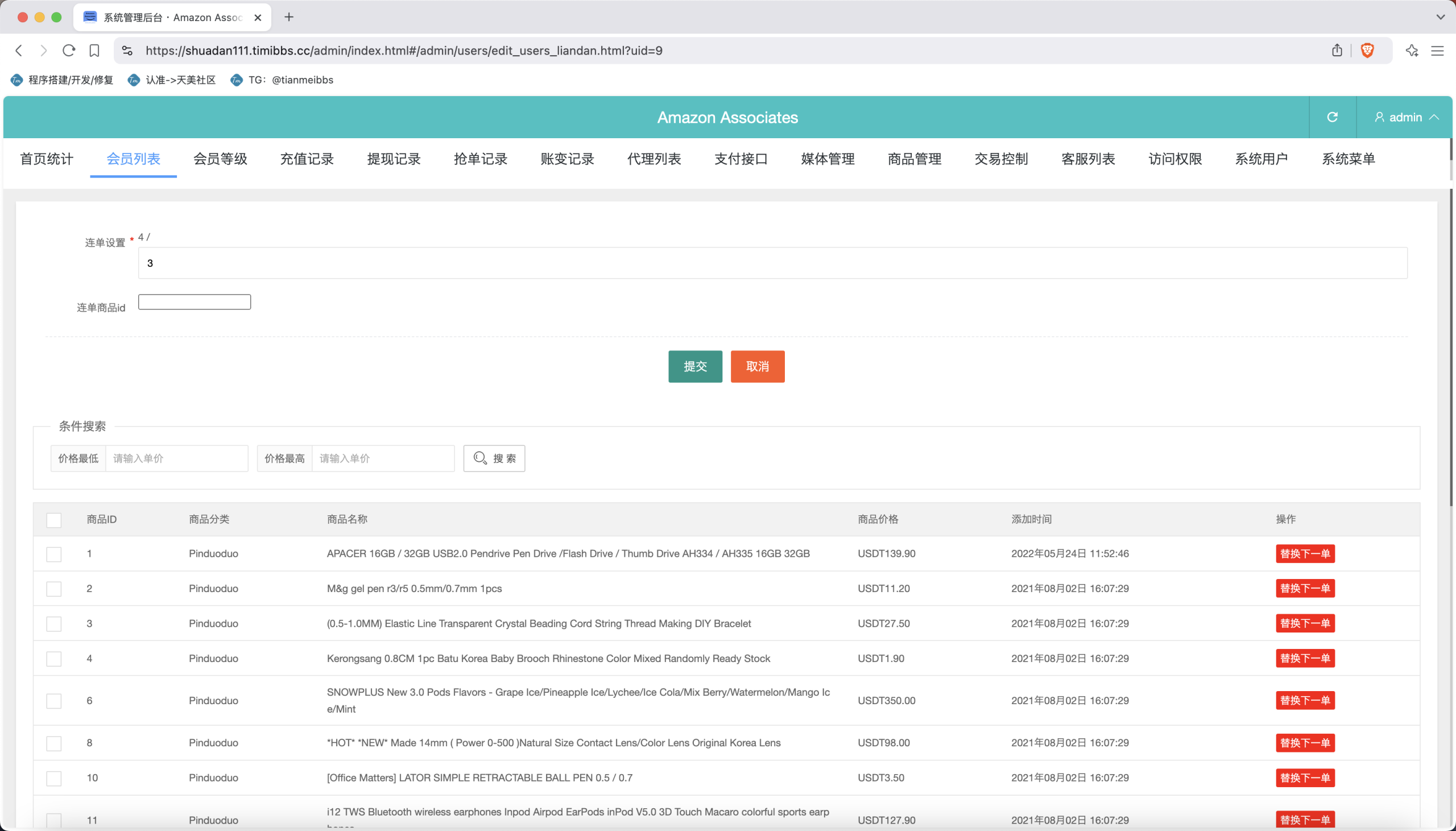Open TG: @tianmeibbs bookmark
This screenshot has width=1456, height=831.
click(283, 80)
